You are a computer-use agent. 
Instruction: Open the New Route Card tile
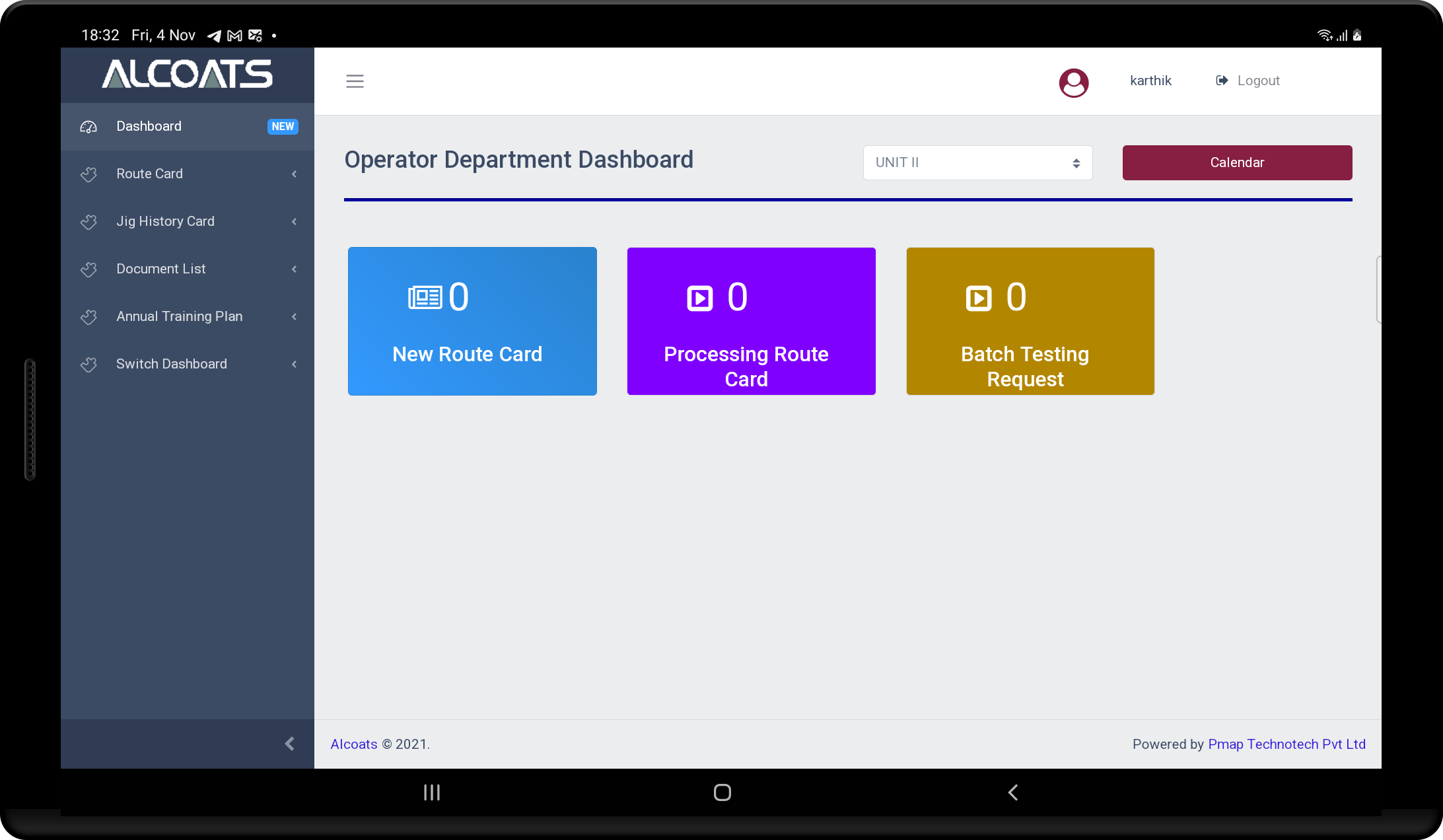472,322
